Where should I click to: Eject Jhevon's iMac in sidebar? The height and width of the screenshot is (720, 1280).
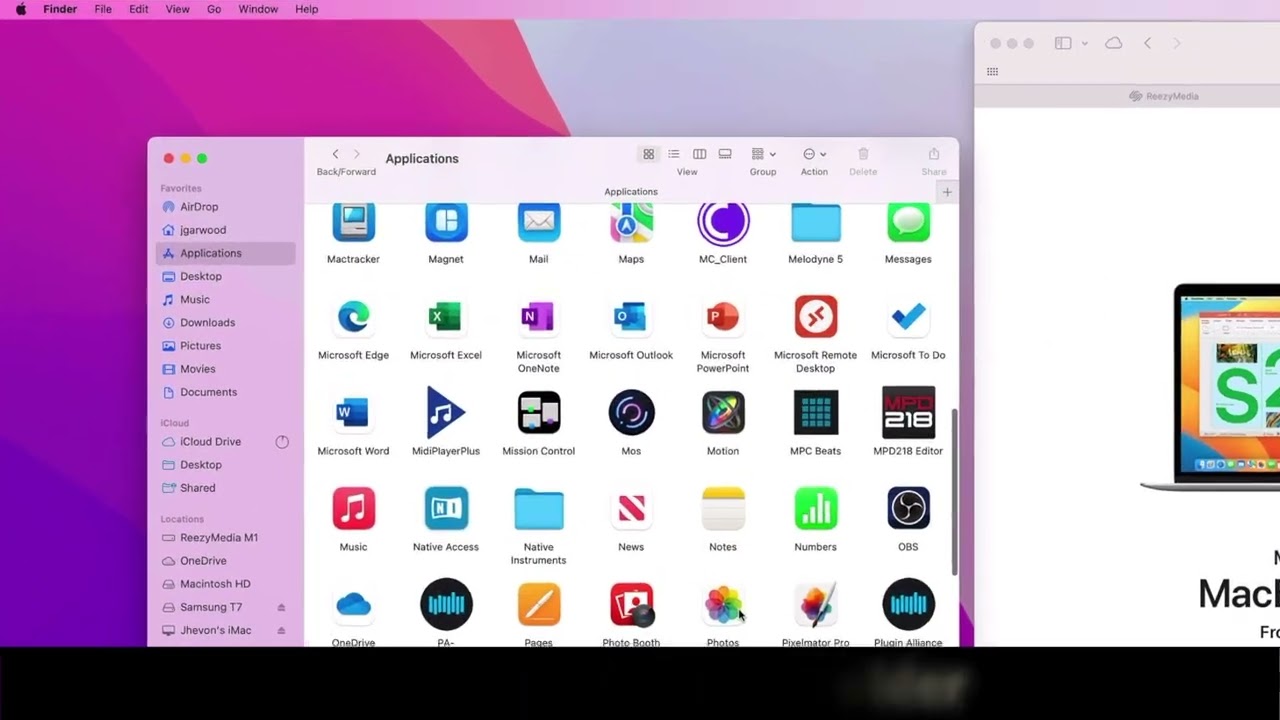[281, 631]
